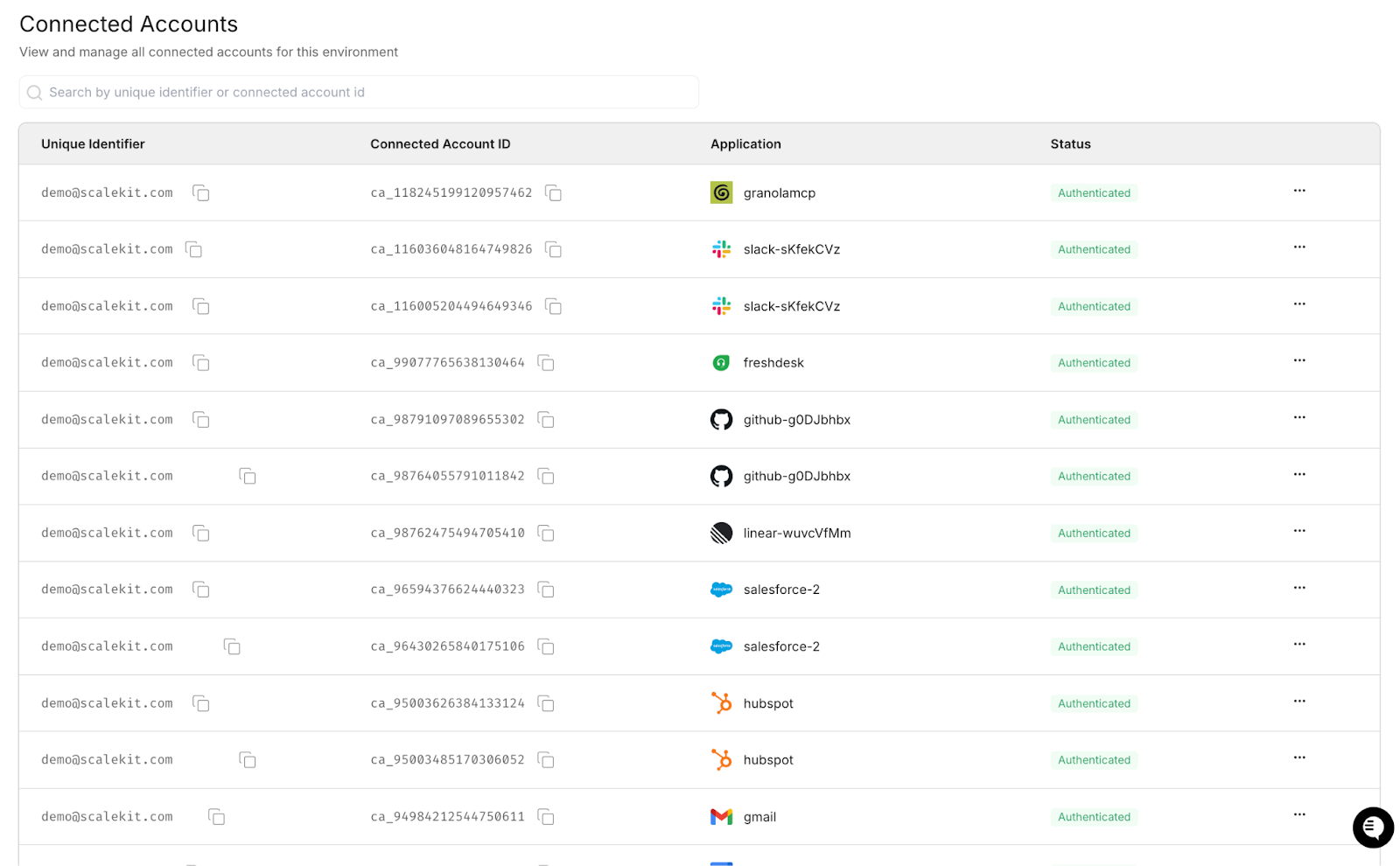Copy account ID ca_98764055791011842
Image resolution: width=1400 pixels, height=866 pixels.
tap(546, 476)
